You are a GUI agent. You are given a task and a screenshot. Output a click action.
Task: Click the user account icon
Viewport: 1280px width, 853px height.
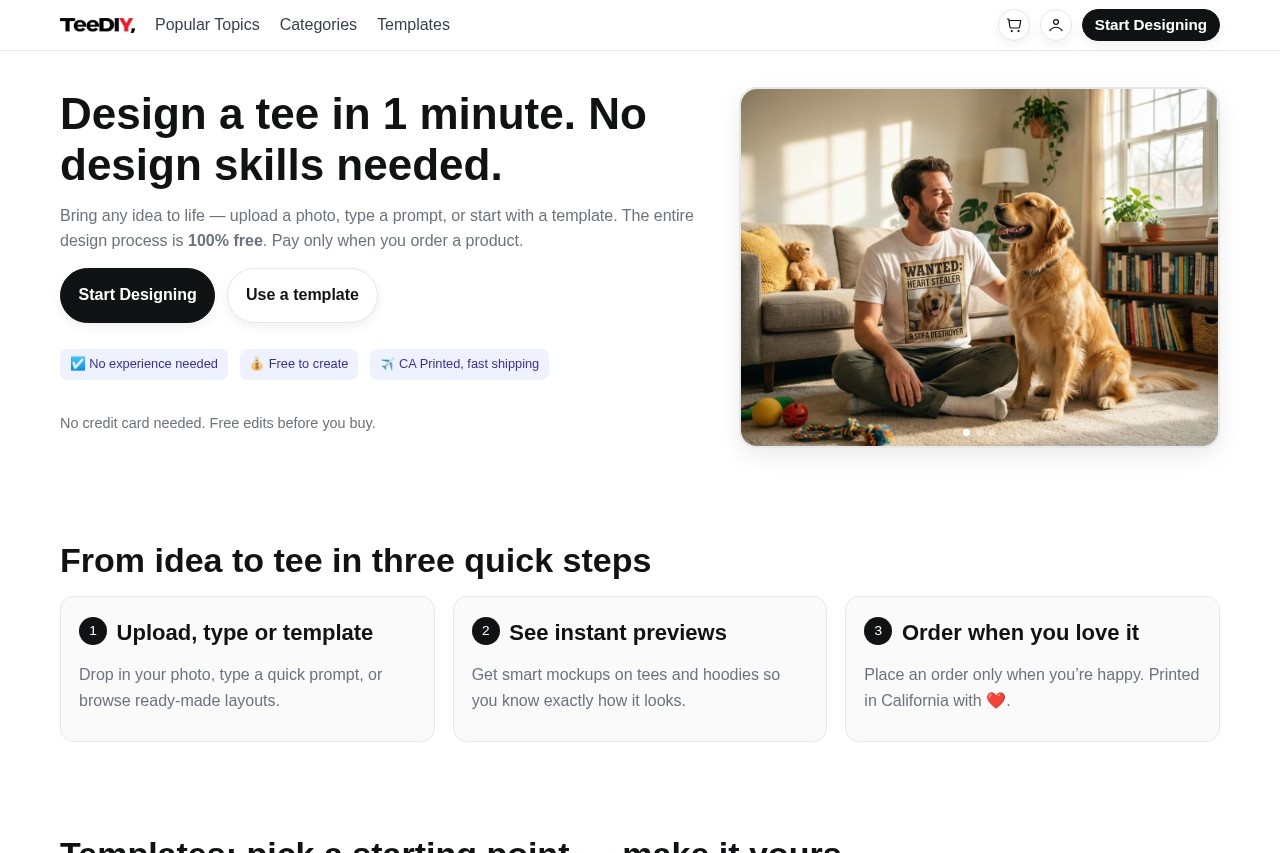tap(1055, 25)
